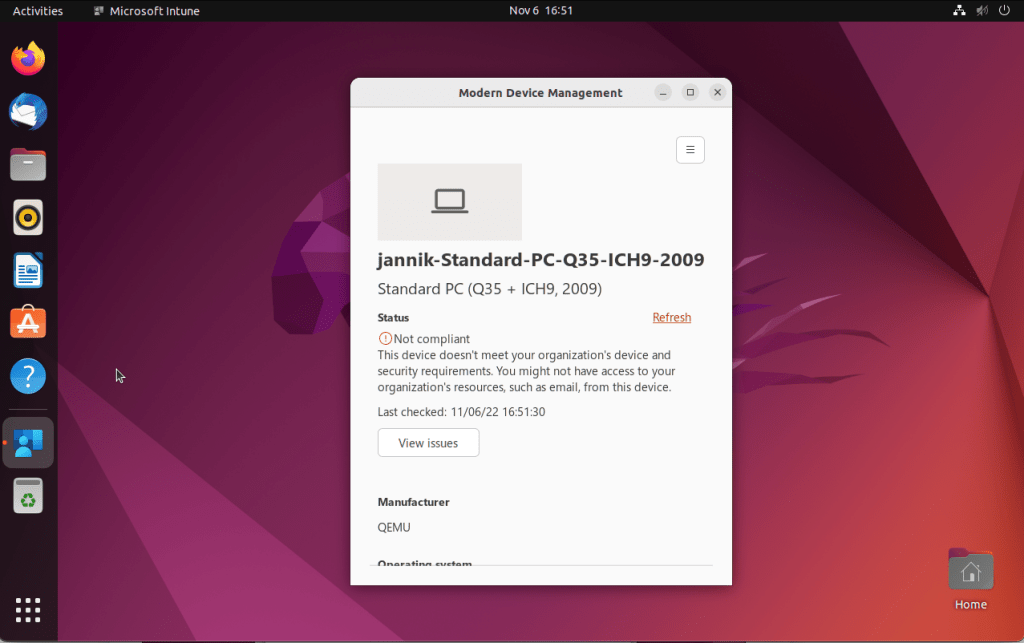The width and height of the screenshot is (1024, 643).
Task: Show Applications grid
Action: coord(28,609)
